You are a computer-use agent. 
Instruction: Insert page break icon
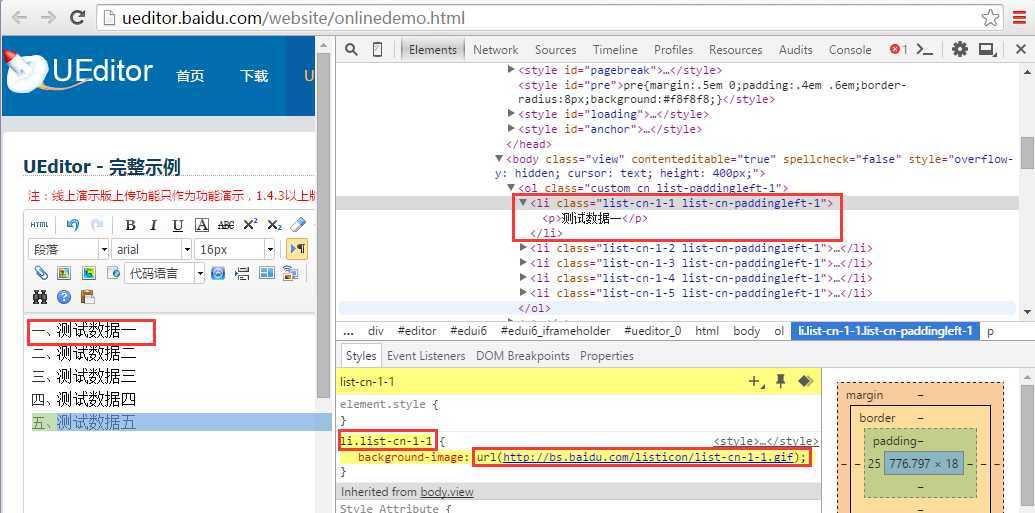242,273
